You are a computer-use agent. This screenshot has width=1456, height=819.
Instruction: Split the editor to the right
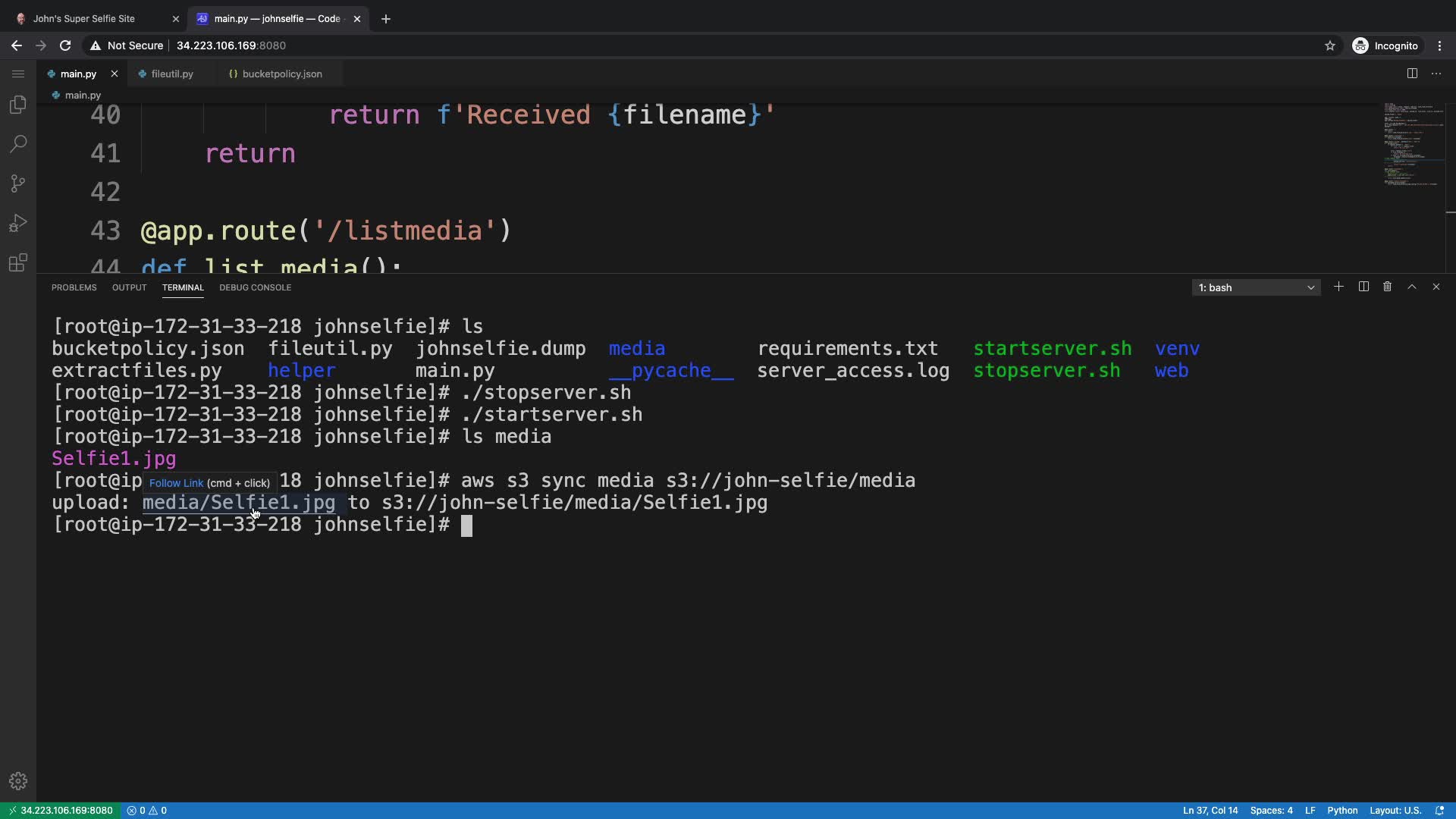(1412, 74)
